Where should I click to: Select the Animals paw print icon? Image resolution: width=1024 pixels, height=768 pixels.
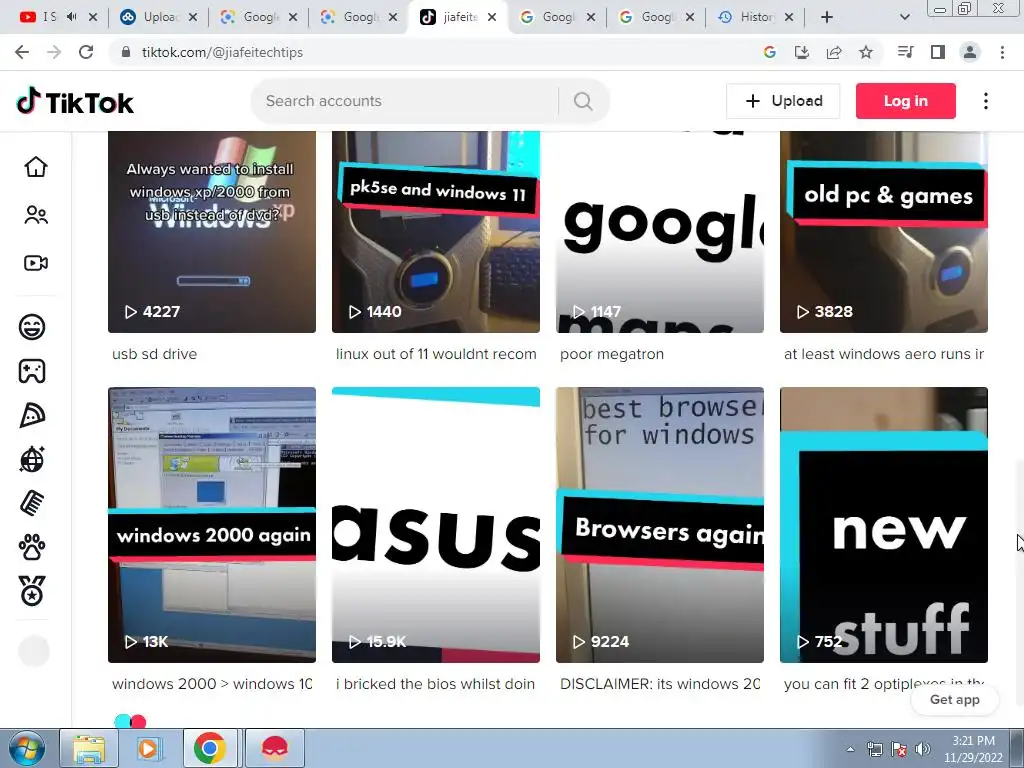tap(32, 547)
